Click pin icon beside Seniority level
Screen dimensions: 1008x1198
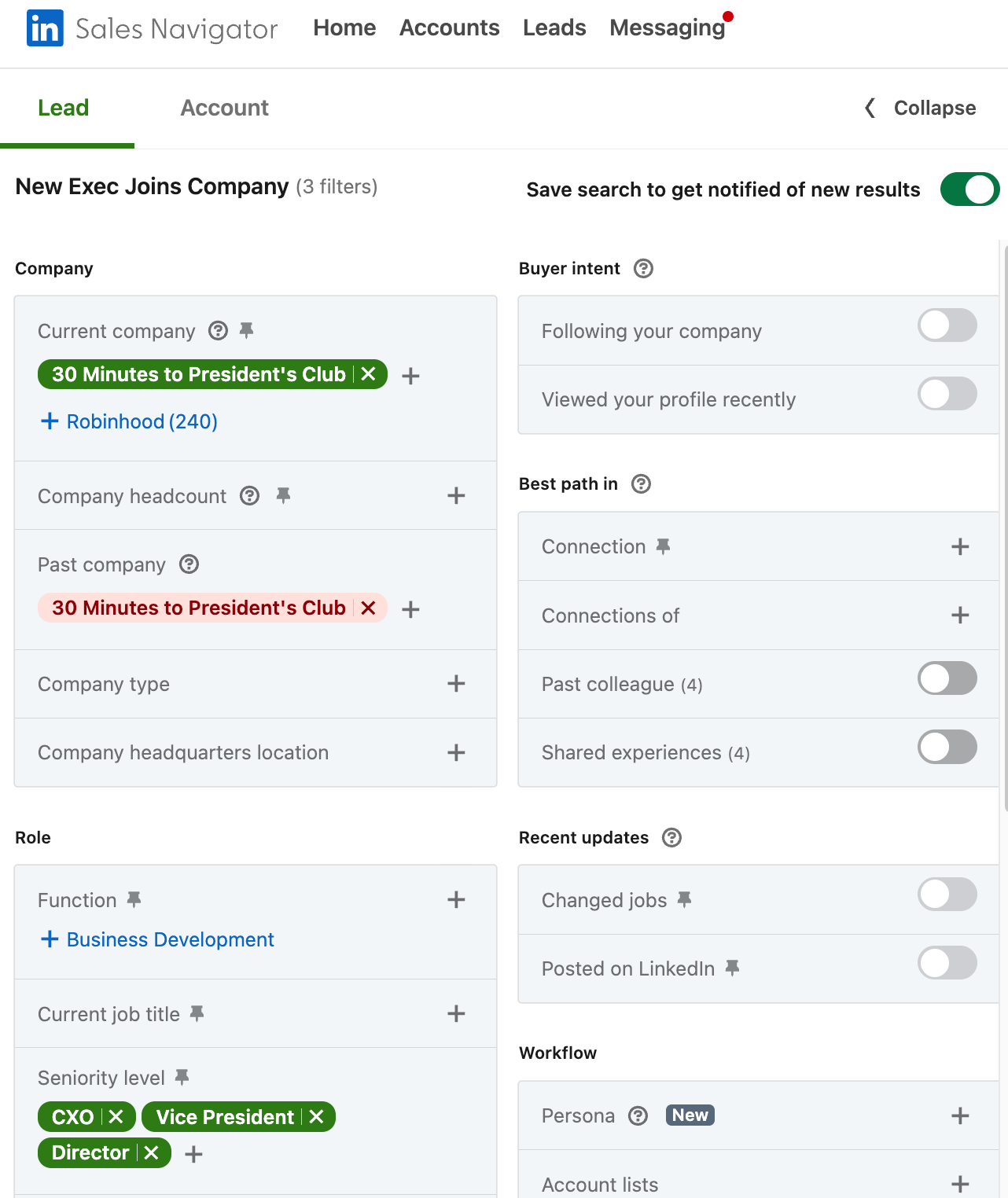[x=182, y=1077]
